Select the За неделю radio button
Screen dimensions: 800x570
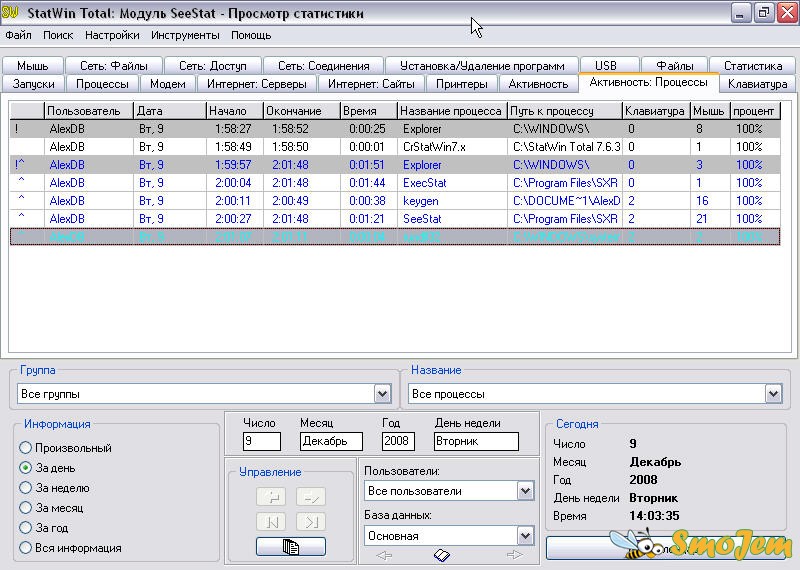pyautogui.click(x=26, y=487)
